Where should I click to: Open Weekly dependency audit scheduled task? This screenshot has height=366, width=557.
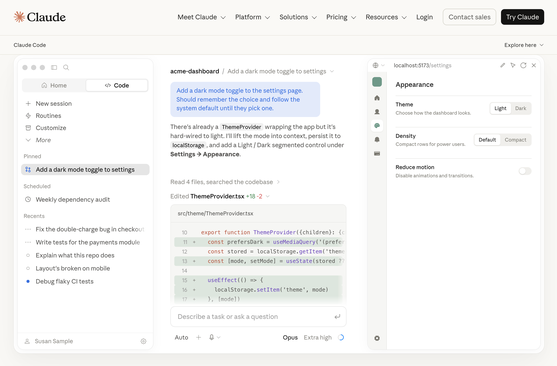(85, 199)
